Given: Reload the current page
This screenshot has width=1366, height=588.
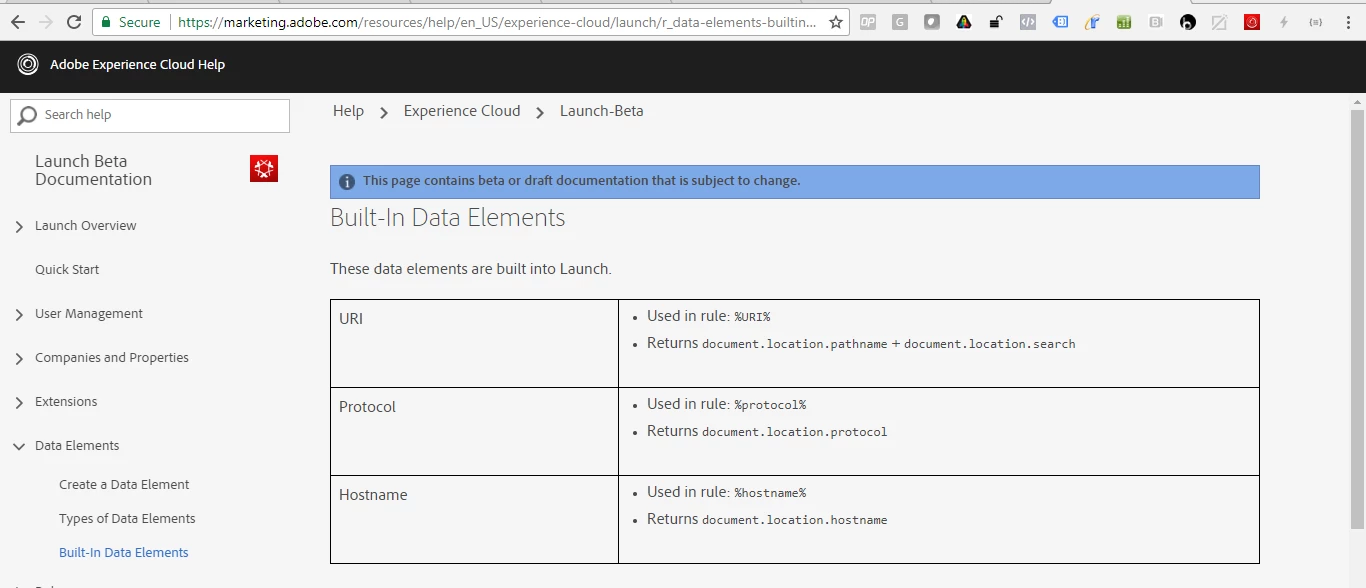Looking at the screenshot, I should tap(74, 22).
